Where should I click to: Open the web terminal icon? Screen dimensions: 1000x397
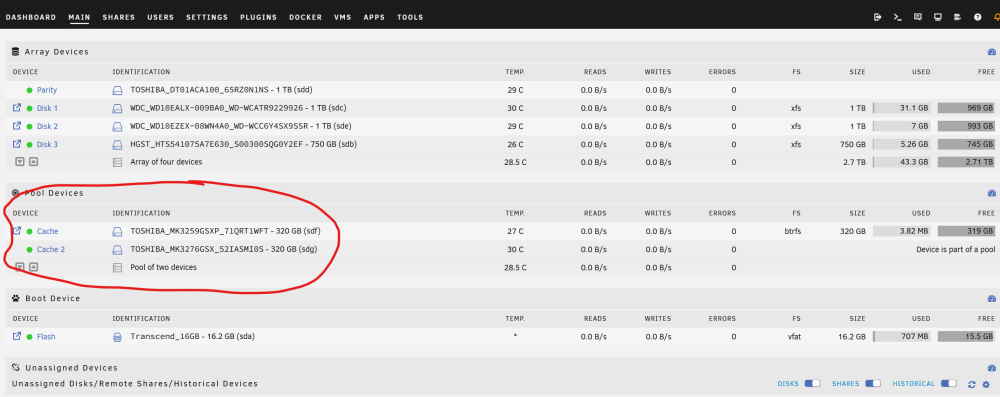(897, 17)
